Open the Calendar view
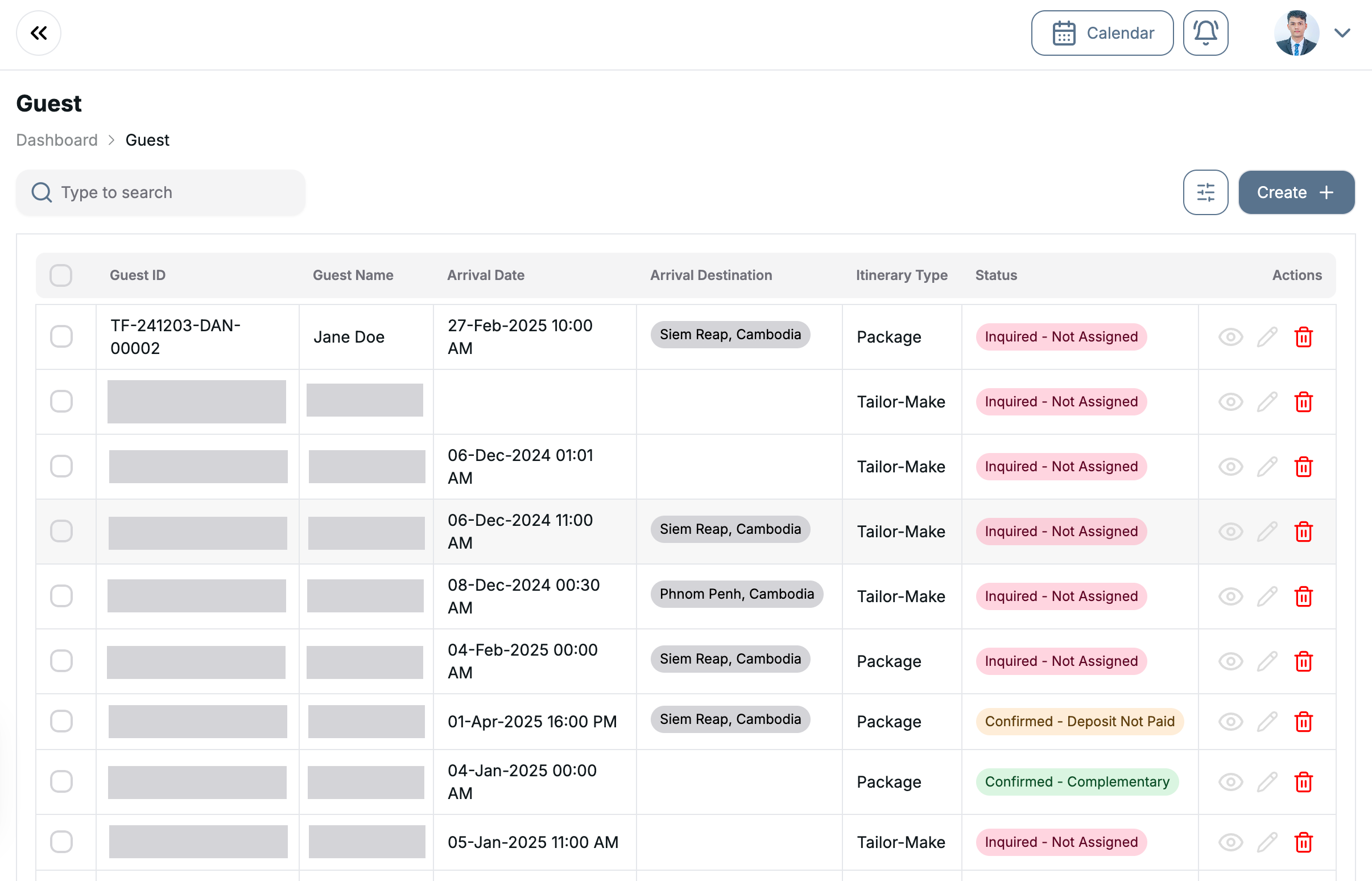This screenshot has height=881, width=1372. coord(1102,33)
